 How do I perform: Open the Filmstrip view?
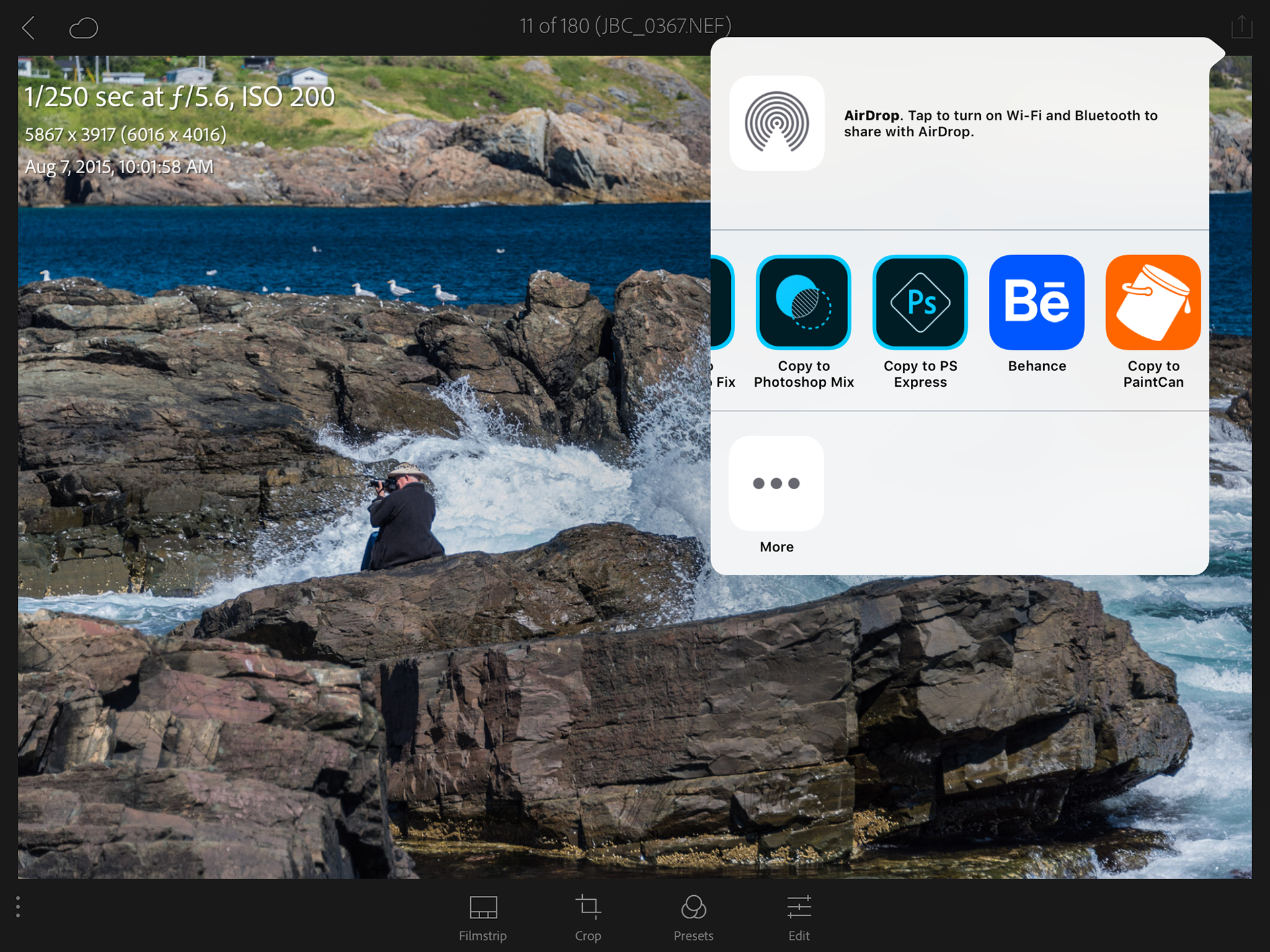click(483, 918)
